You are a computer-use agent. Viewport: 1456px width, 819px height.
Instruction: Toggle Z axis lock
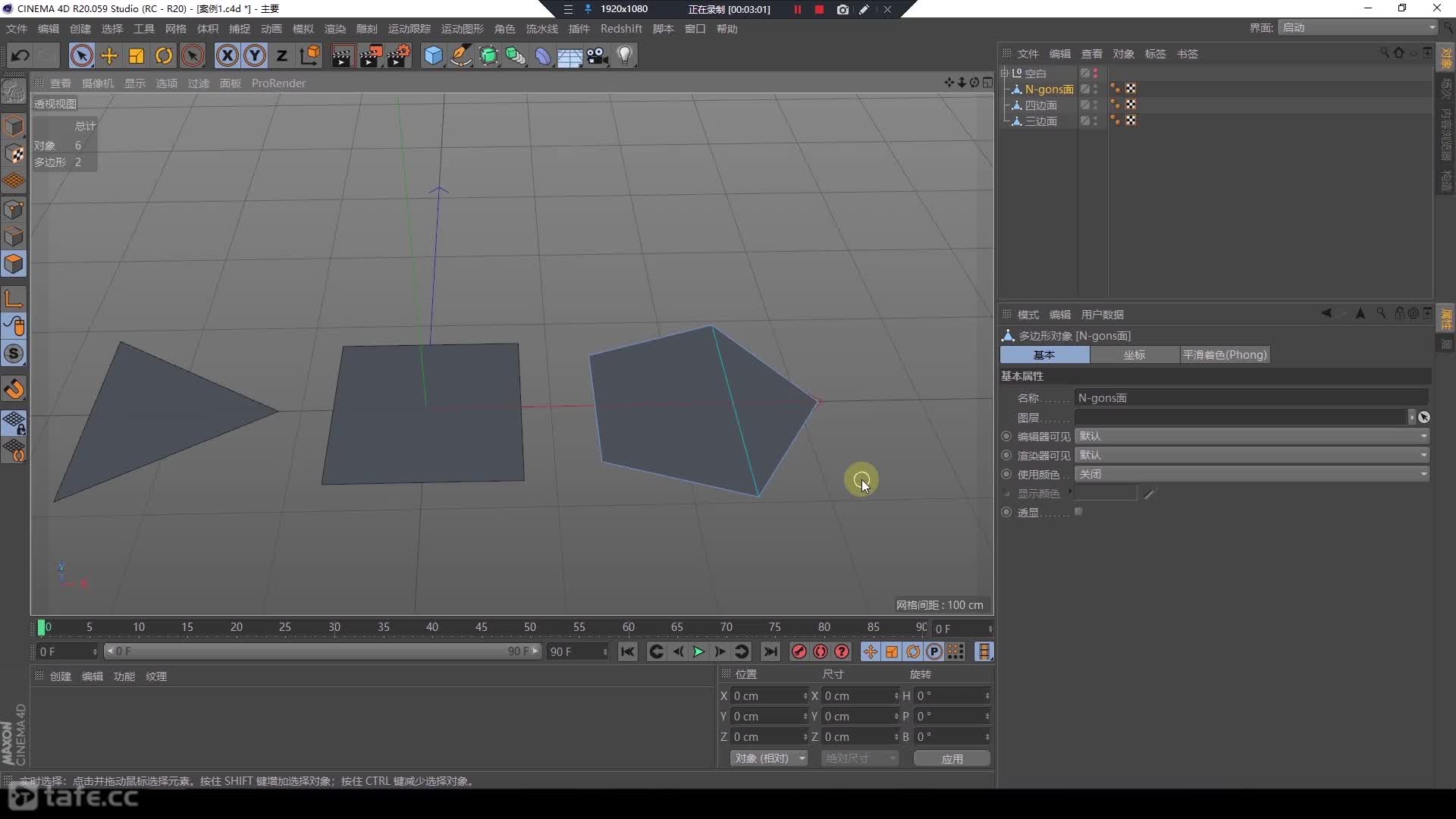click(282, 55)
